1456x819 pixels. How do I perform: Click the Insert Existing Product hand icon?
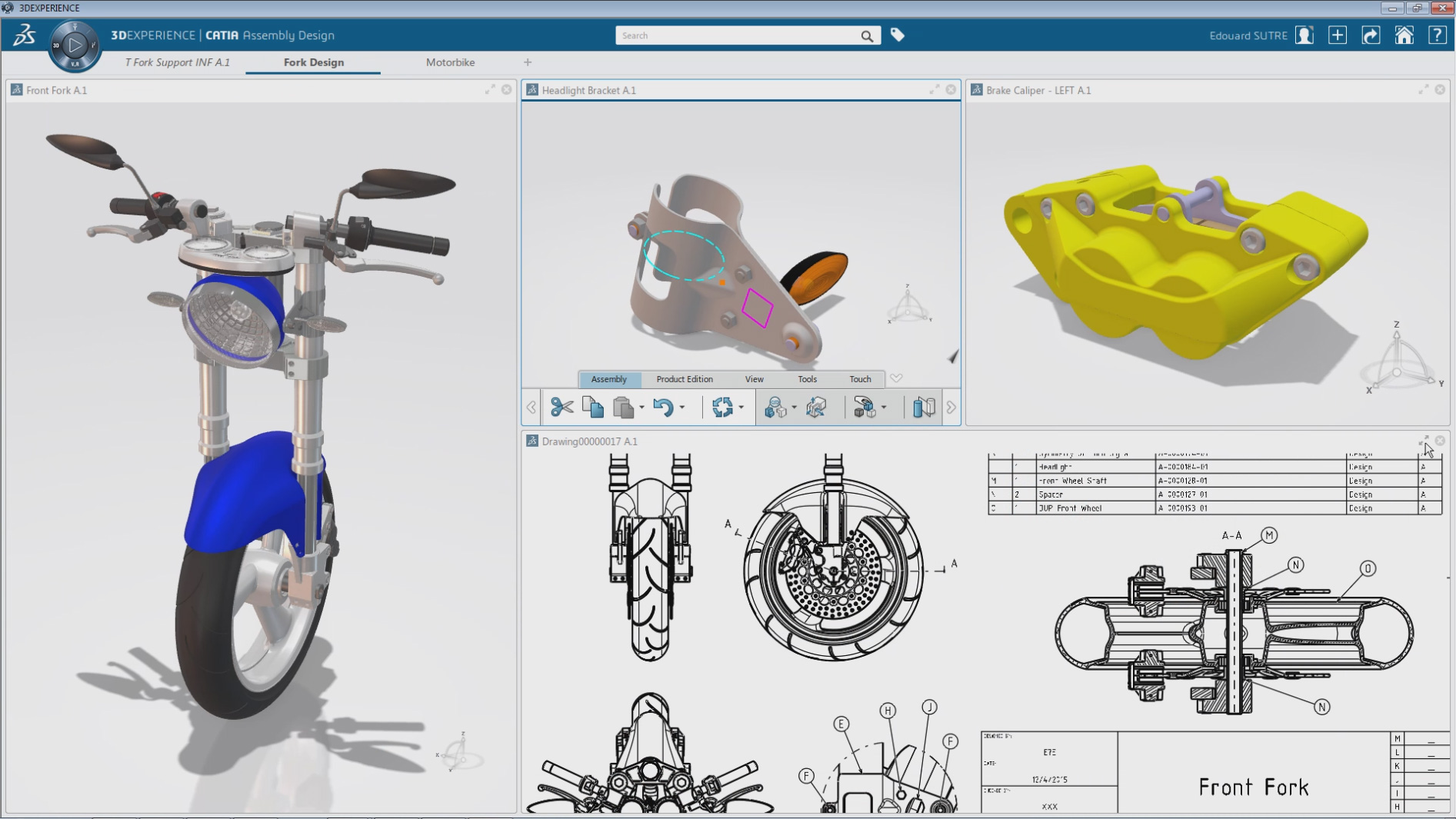coord(864,407)
